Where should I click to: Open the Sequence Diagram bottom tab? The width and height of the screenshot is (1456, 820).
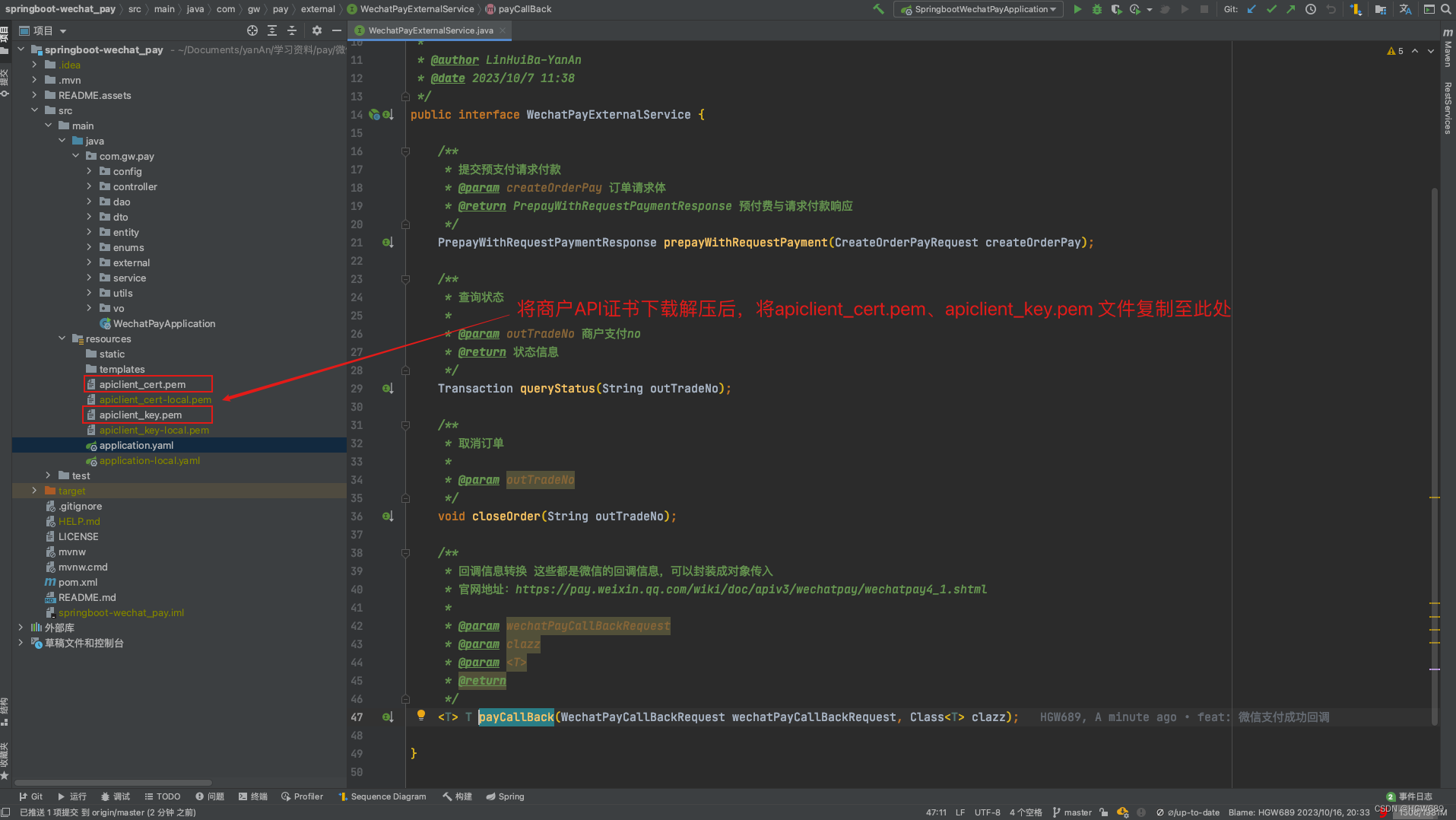point(382,796)
